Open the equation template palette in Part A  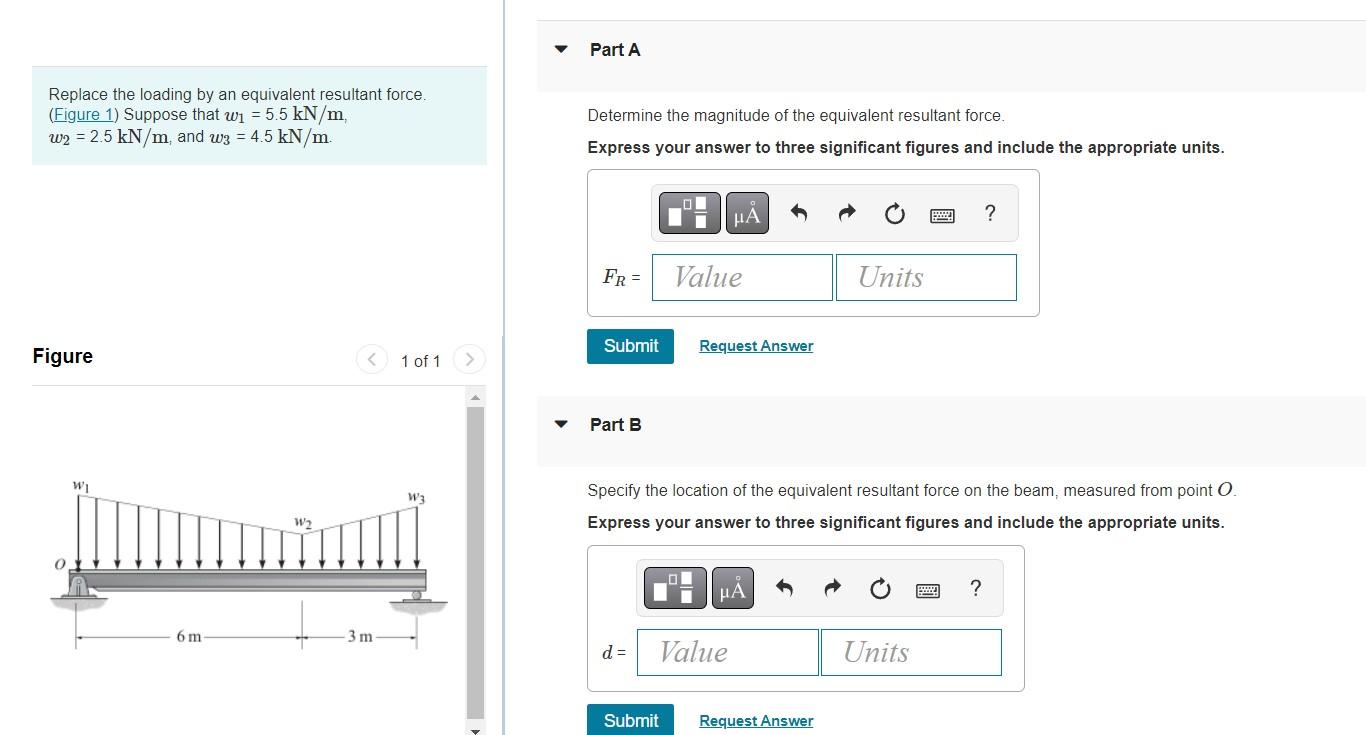(x=687, y=212)
